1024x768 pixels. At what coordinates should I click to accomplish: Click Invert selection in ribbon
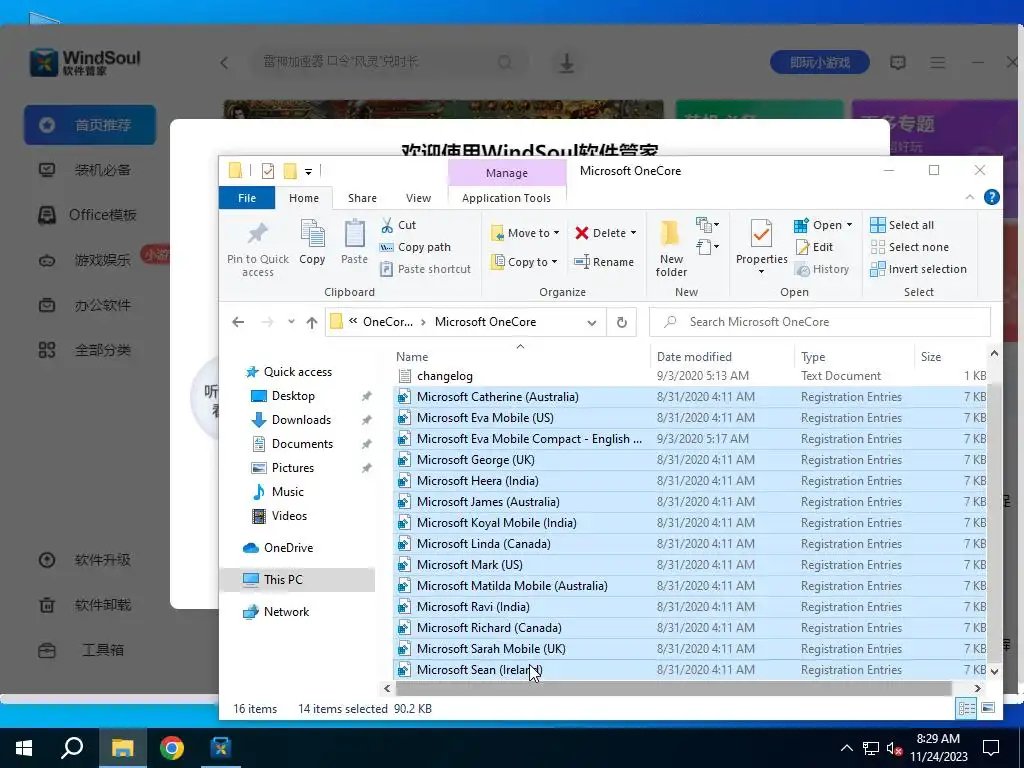(918, 269)
